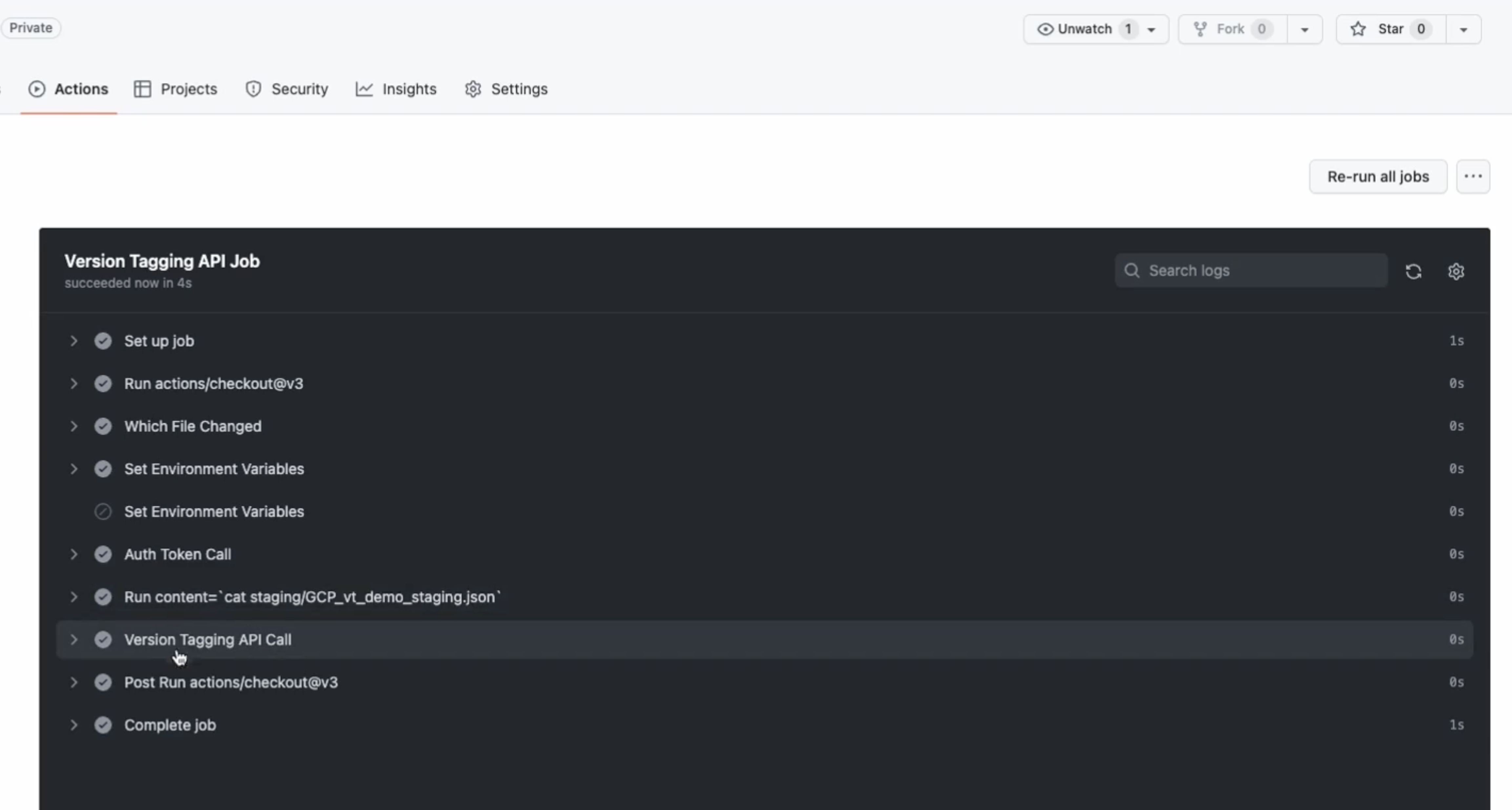Click the star icon on repository

[1358, 29]
